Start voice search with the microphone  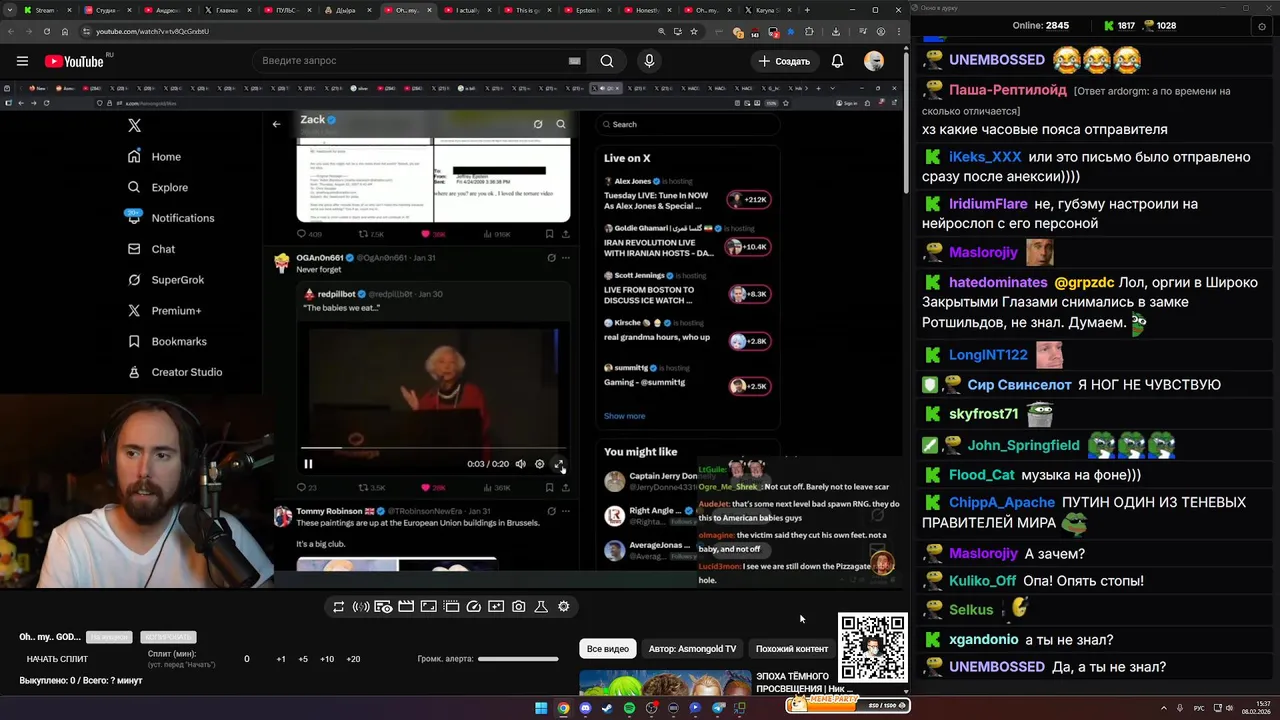(649, 61)
